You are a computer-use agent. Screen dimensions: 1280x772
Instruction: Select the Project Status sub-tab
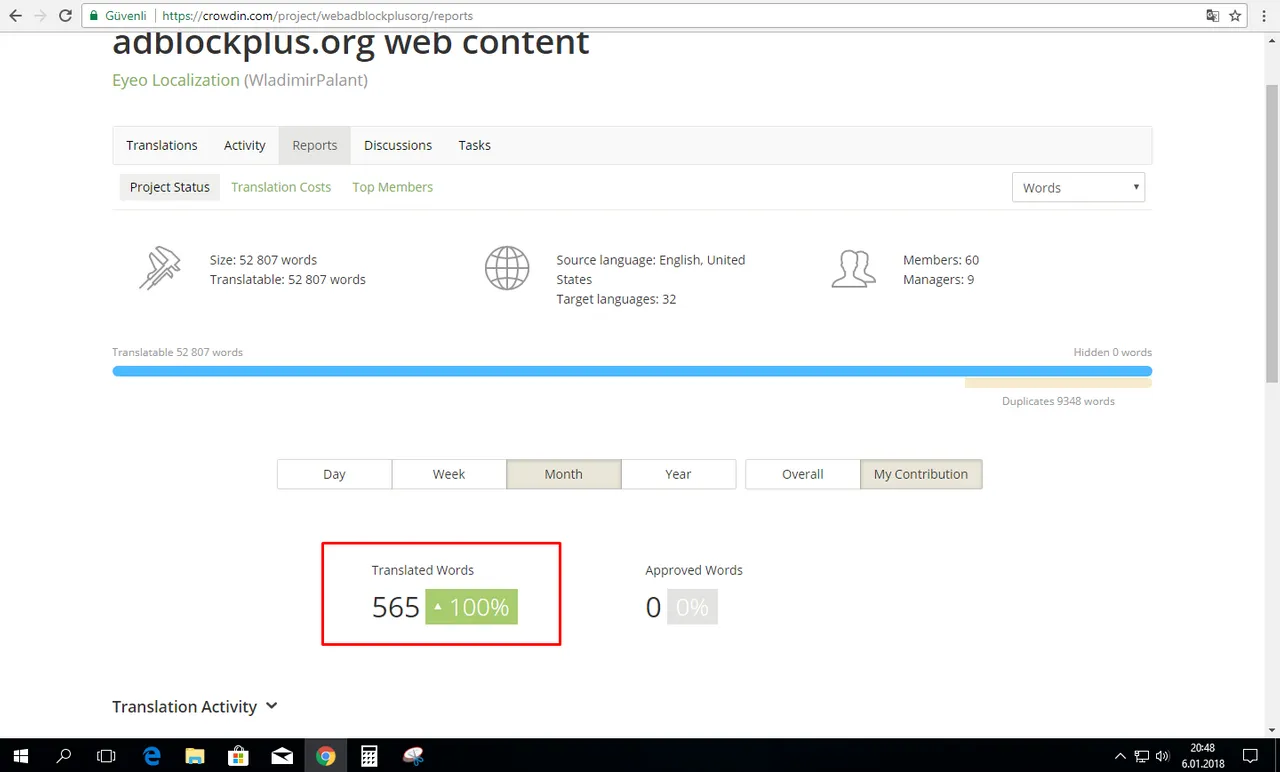coord(170,187)
